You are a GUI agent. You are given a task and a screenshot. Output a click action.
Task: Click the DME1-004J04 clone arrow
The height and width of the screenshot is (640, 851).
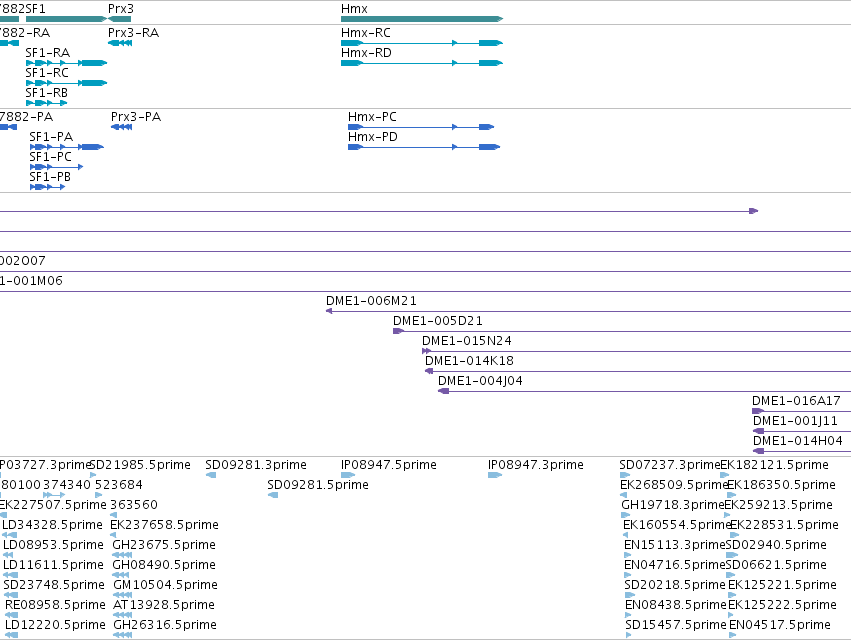[x=443, y=391]
